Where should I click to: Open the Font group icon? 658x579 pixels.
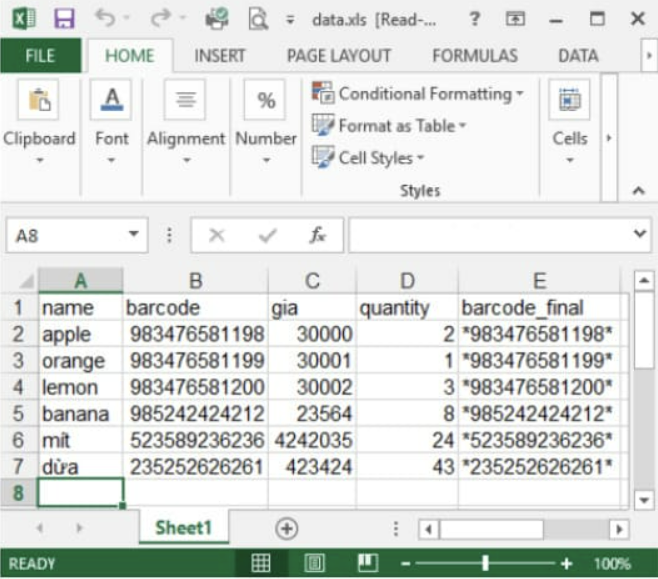pyautogui.click(x=111, y=100)
